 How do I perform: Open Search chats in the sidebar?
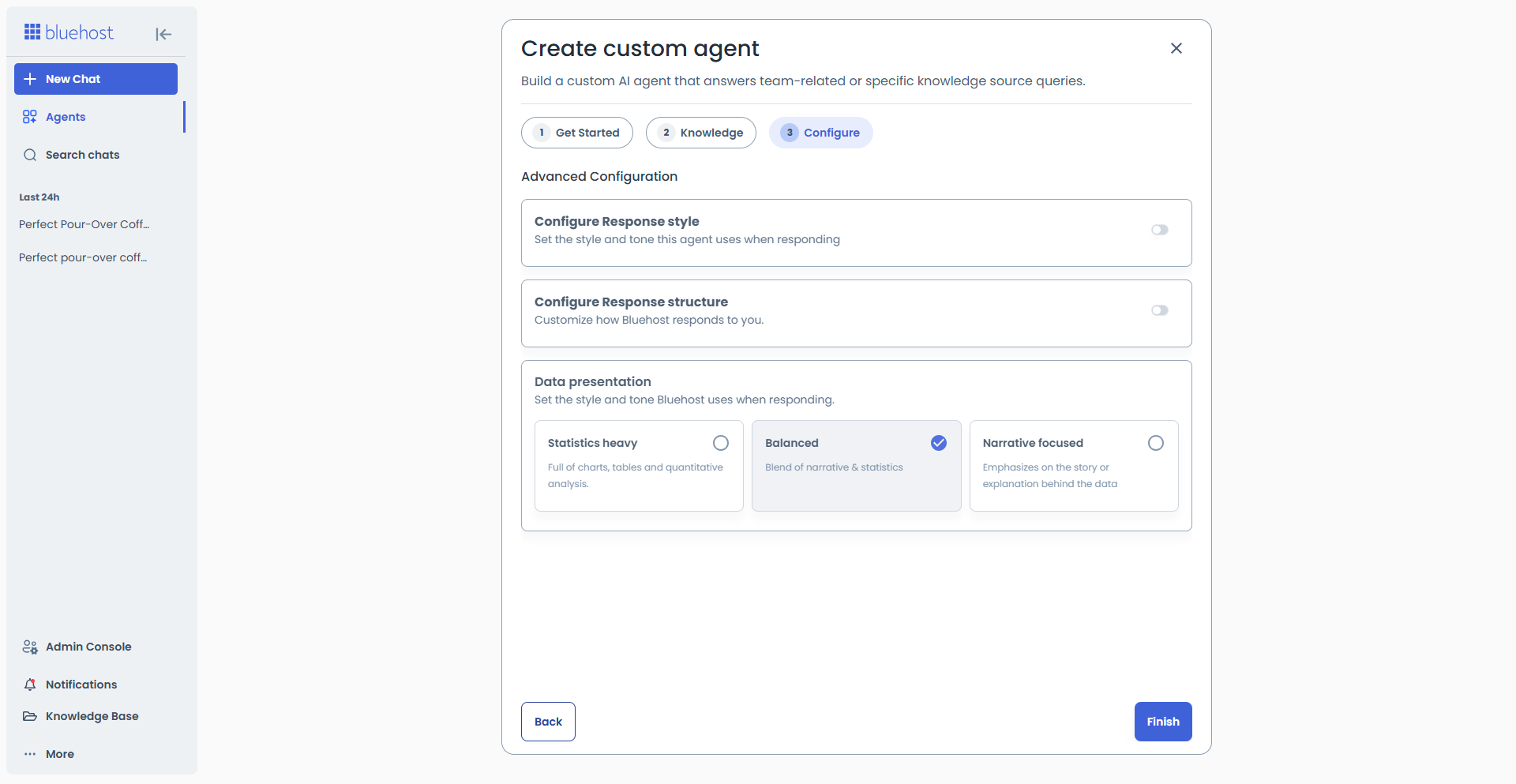click(83, 155)
